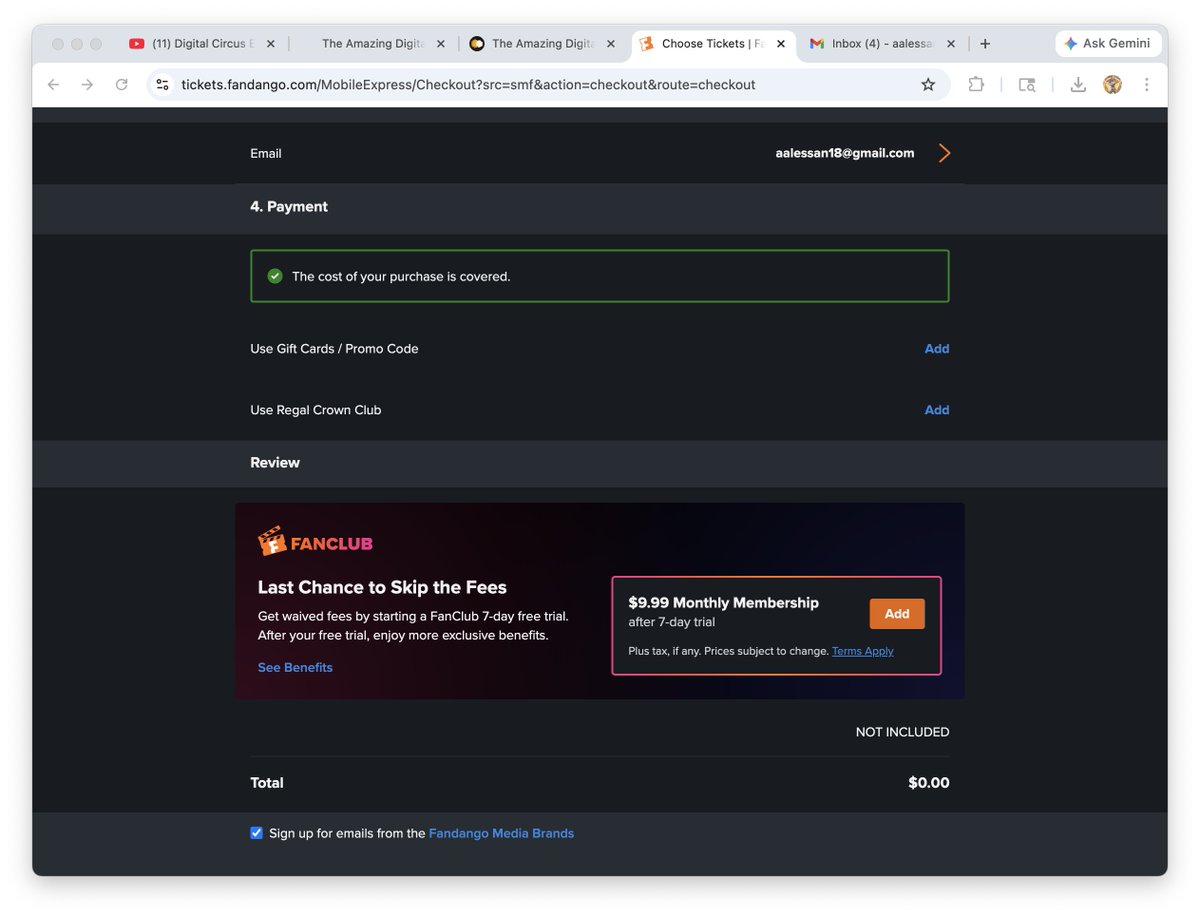This screenshot has width=1200, height=916.
Task: Close the Digital Circus YouTube tab
Action: [x=271, y=44]
